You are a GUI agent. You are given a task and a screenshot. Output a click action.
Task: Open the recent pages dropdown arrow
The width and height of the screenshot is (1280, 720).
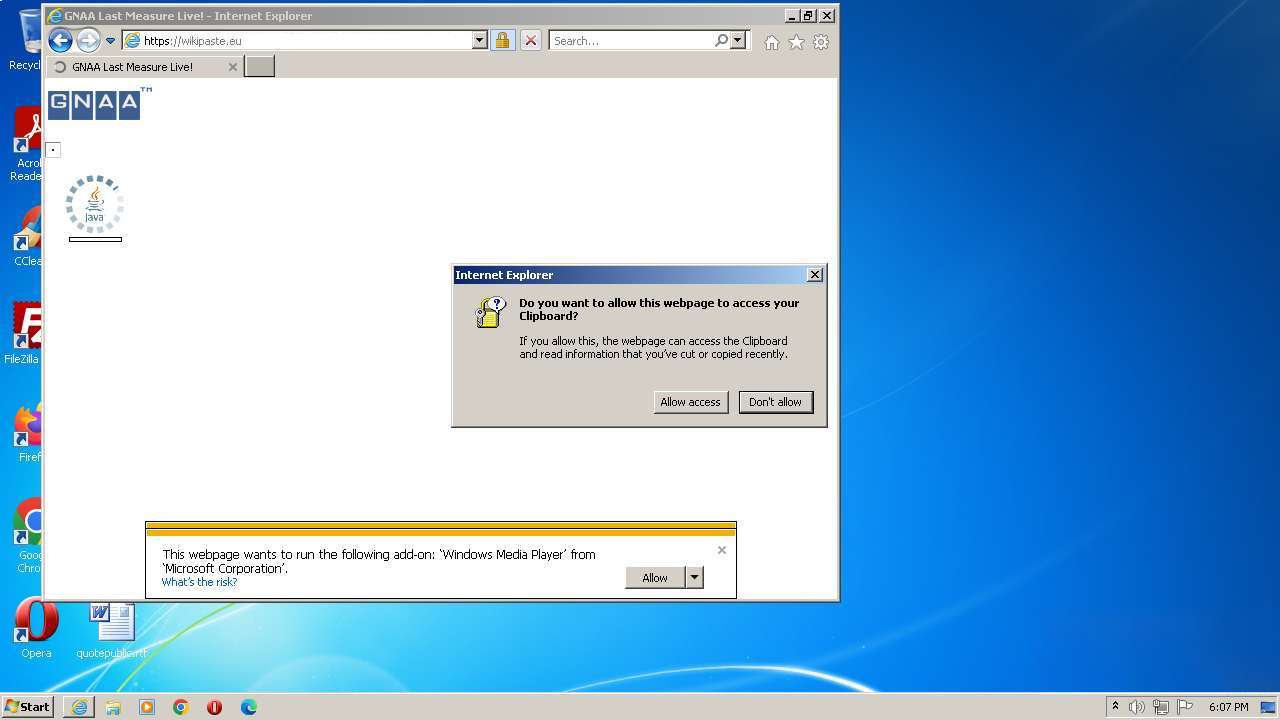pyautogui.click(x=110, y=41)
